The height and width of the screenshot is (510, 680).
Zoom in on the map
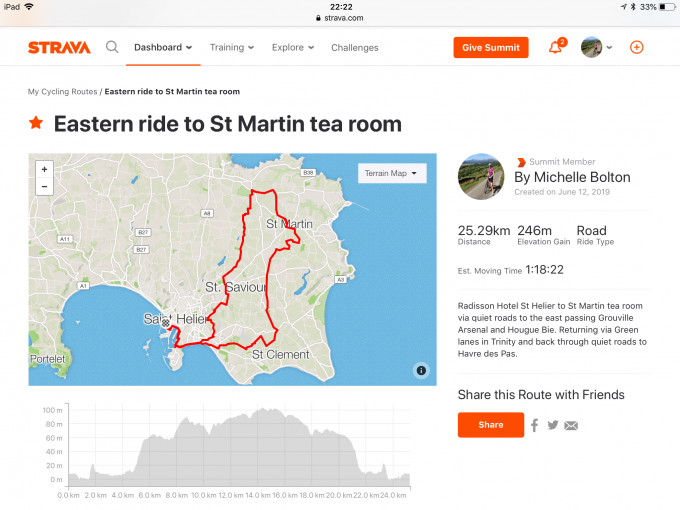[x=44, y=170]
